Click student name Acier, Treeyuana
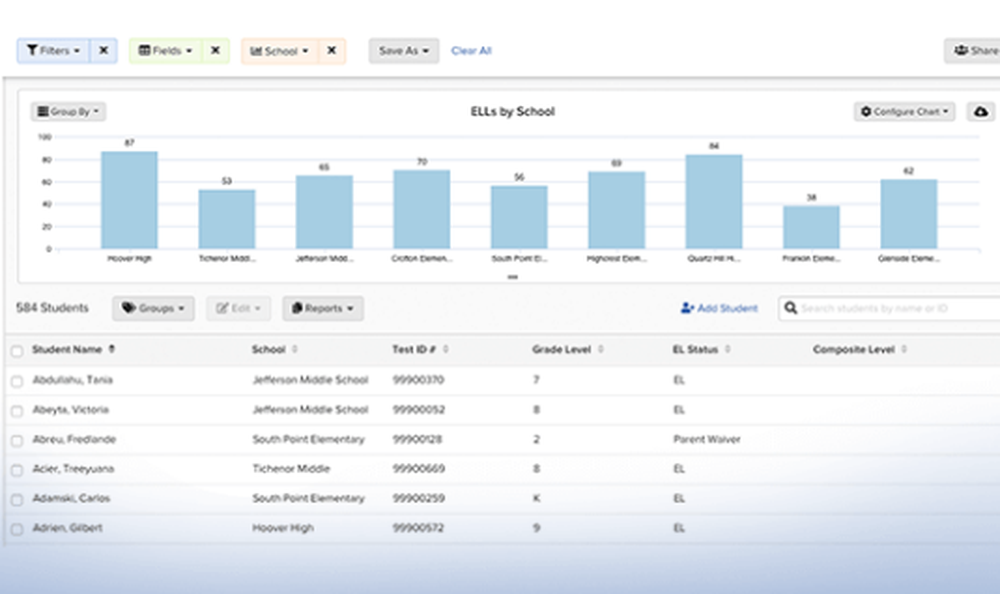Screen dimensions: 1000x594 click(x=73, y=468)
